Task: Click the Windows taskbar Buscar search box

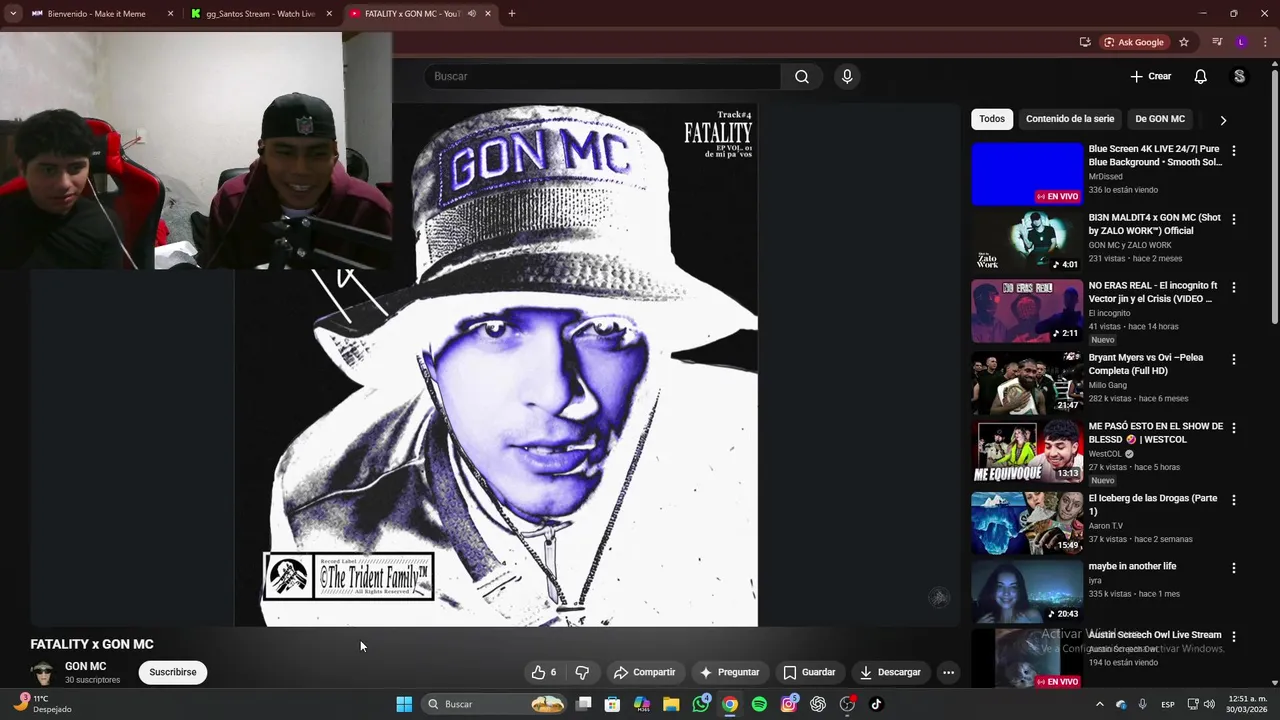Action: 495,704
